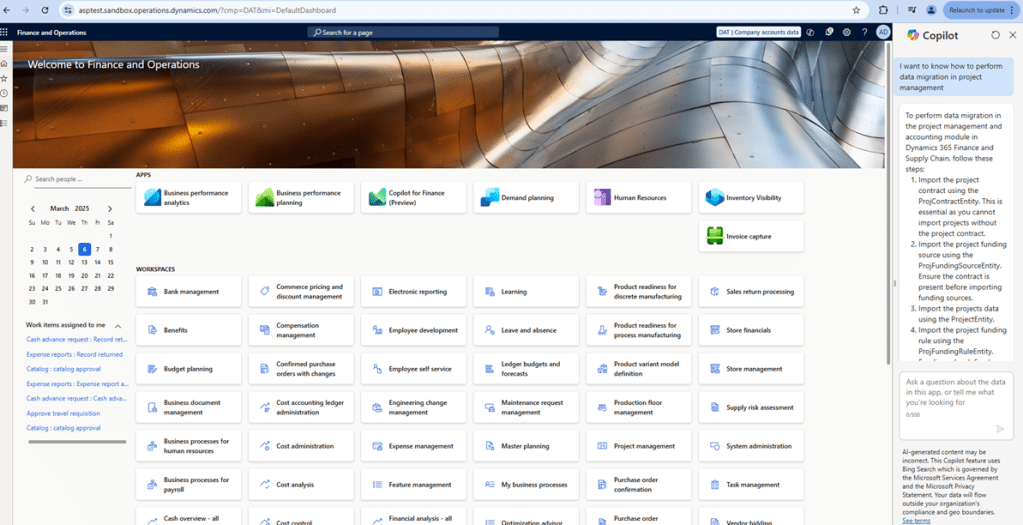Open the Invoice capture app tile
The height and width of the screenshot is (525, 1023).
pyautogui.click(x=752, y=236)
